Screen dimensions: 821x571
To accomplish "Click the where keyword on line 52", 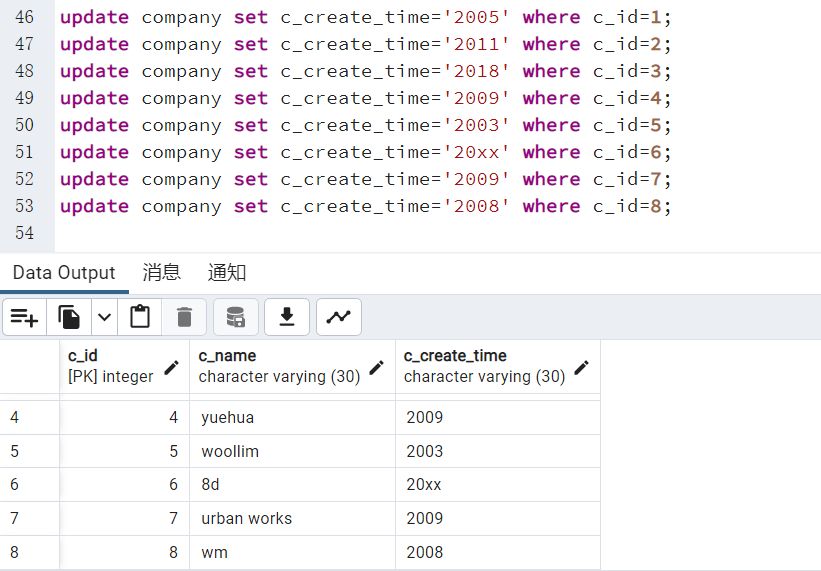I will (551, 179).
